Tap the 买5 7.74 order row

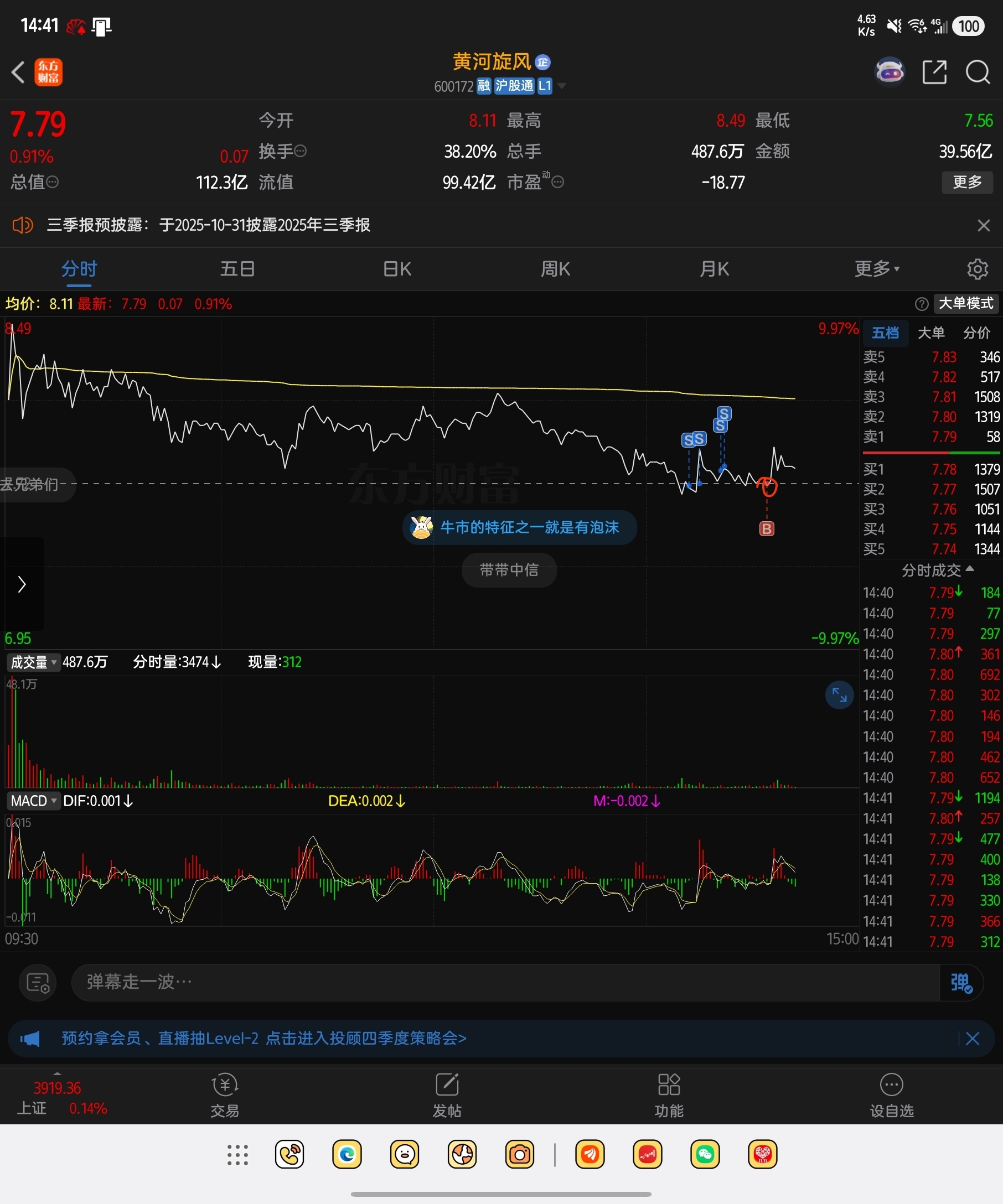point(931,549)
